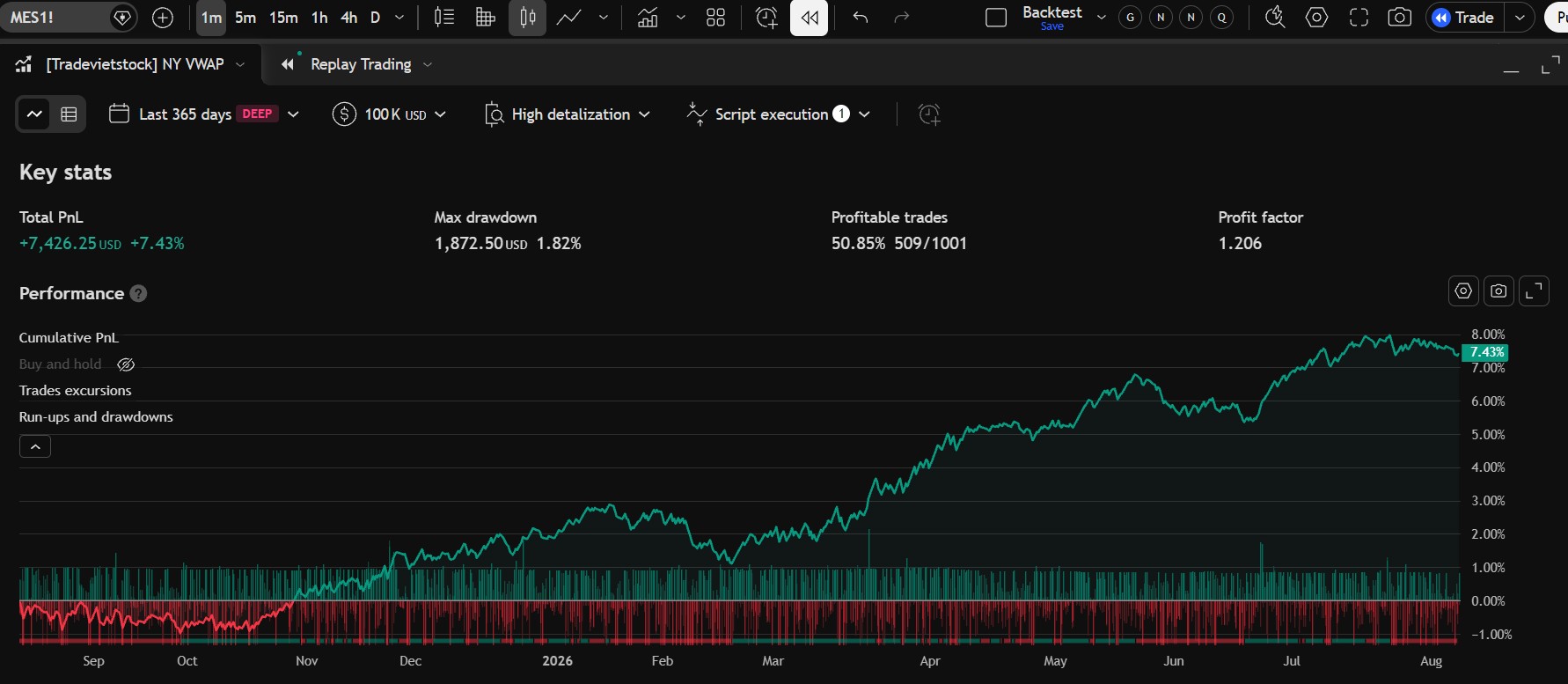Click the Profitable trades 50.85% value
1568x684 pixels.
tap(859, 243)
